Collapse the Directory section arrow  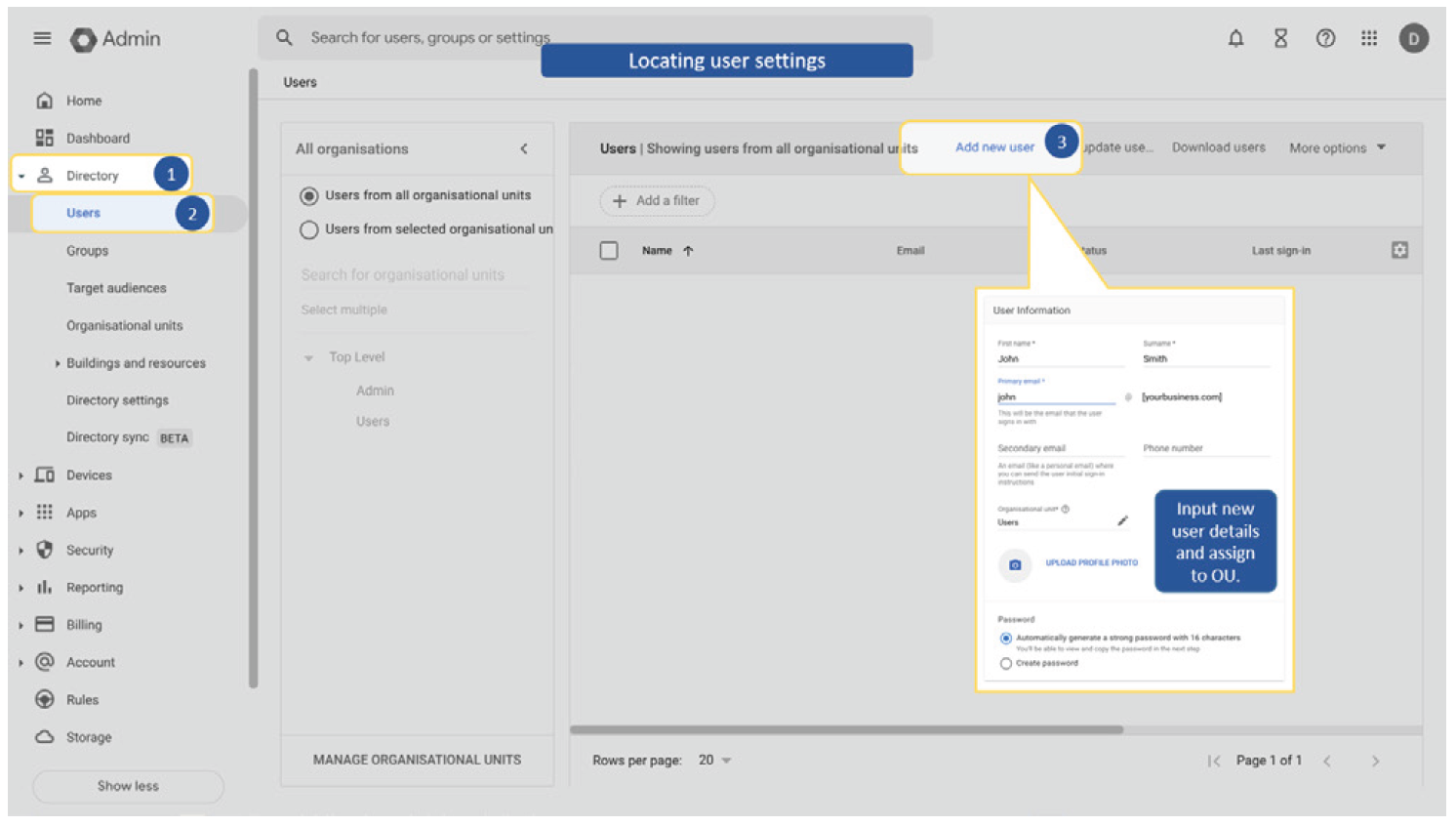coord(21,177)
